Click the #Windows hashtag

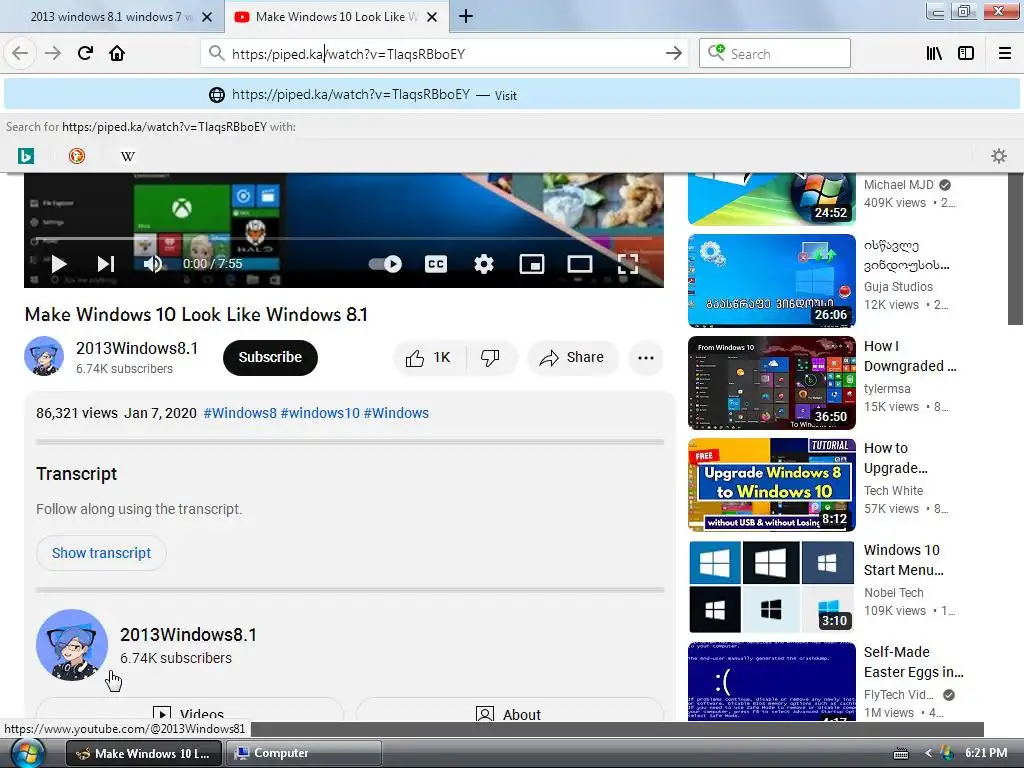[396, 413]
